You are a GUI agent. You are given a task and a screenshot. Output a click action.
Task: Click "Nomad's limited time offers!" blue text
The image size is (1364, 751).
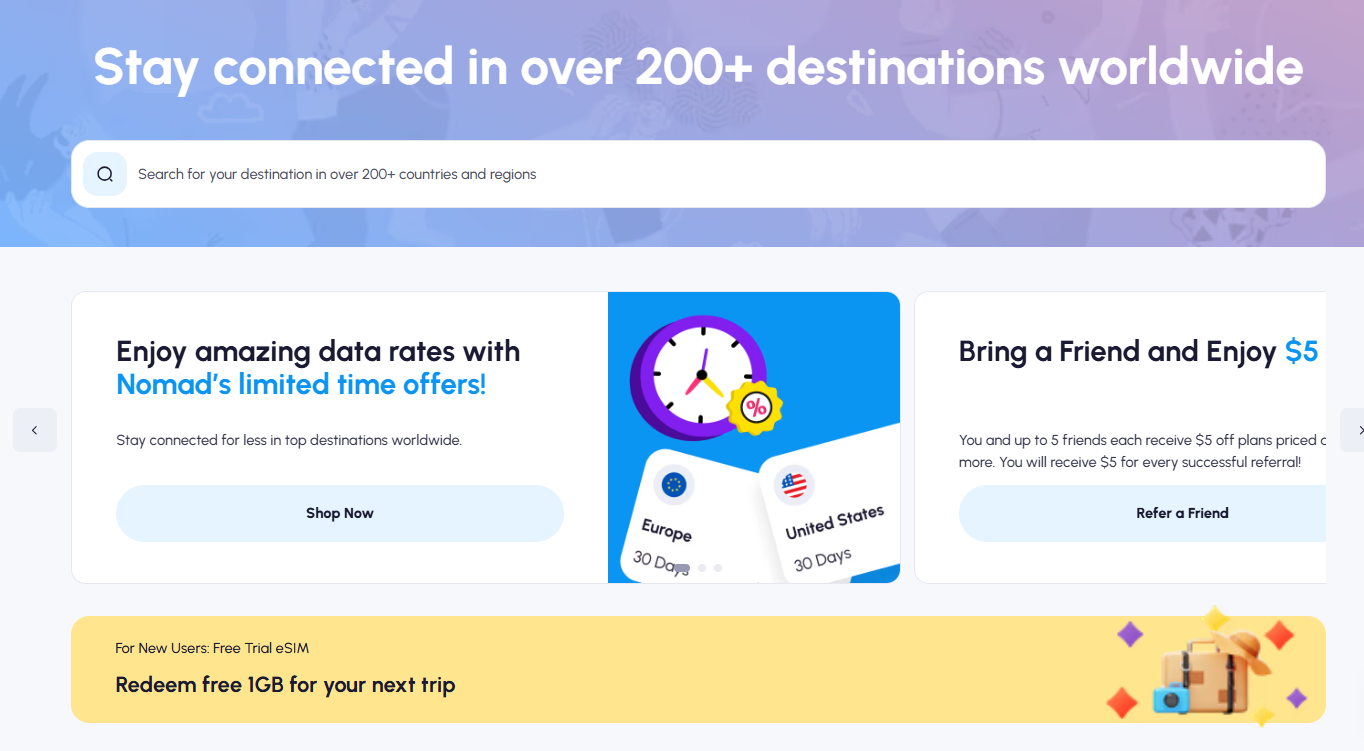coord(301,384)
